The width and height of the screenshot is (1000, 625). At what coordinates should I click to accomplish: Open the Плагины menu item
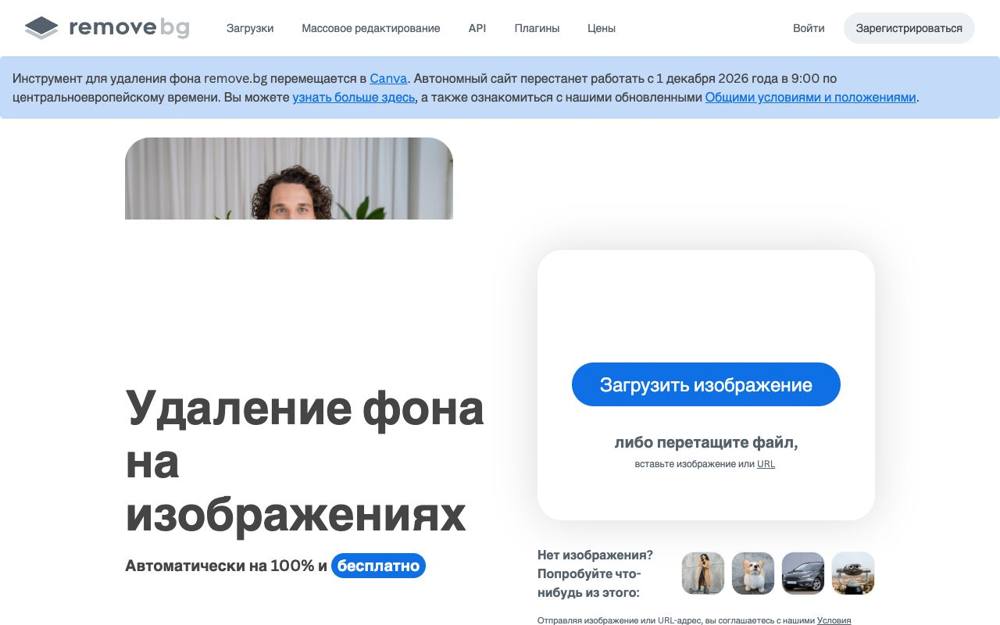tap(537, 28)
